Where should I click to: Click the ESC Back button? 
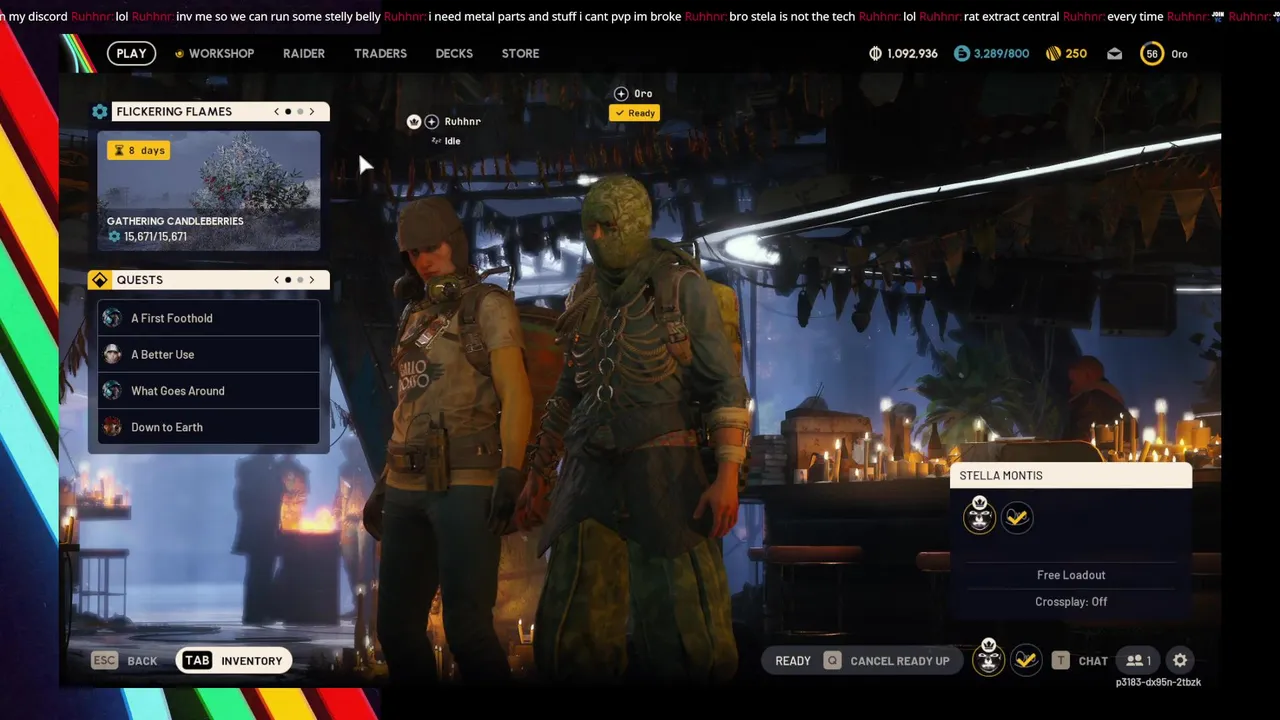coord(124,660)
